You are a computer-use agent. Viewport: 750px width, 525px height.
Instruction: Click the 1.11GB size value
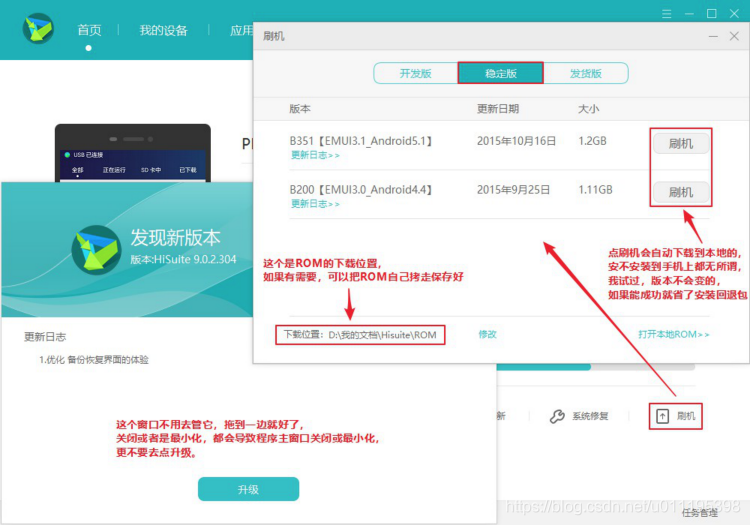pyautogui.click(x=595, y=189)
